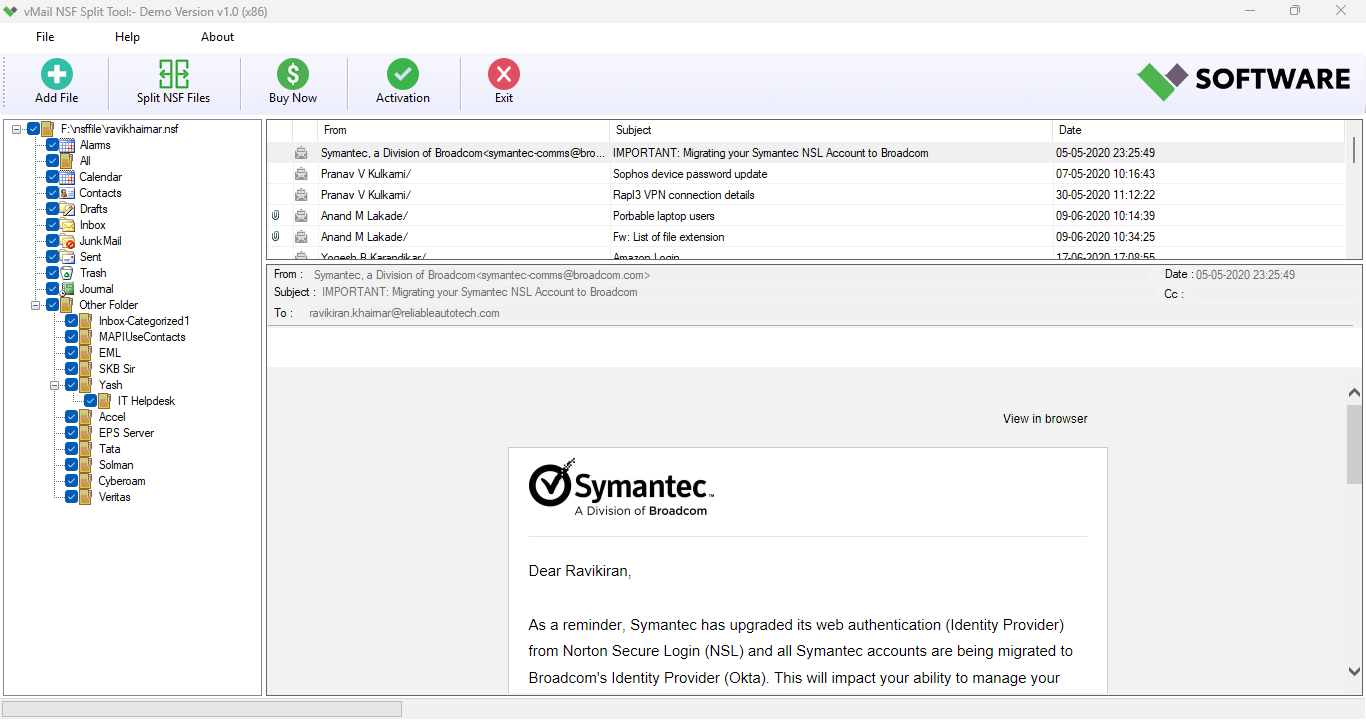Uncheck the Other Folder checkbox
Image resolution: width=1366 pixels, height=720 pixels.
53,305
